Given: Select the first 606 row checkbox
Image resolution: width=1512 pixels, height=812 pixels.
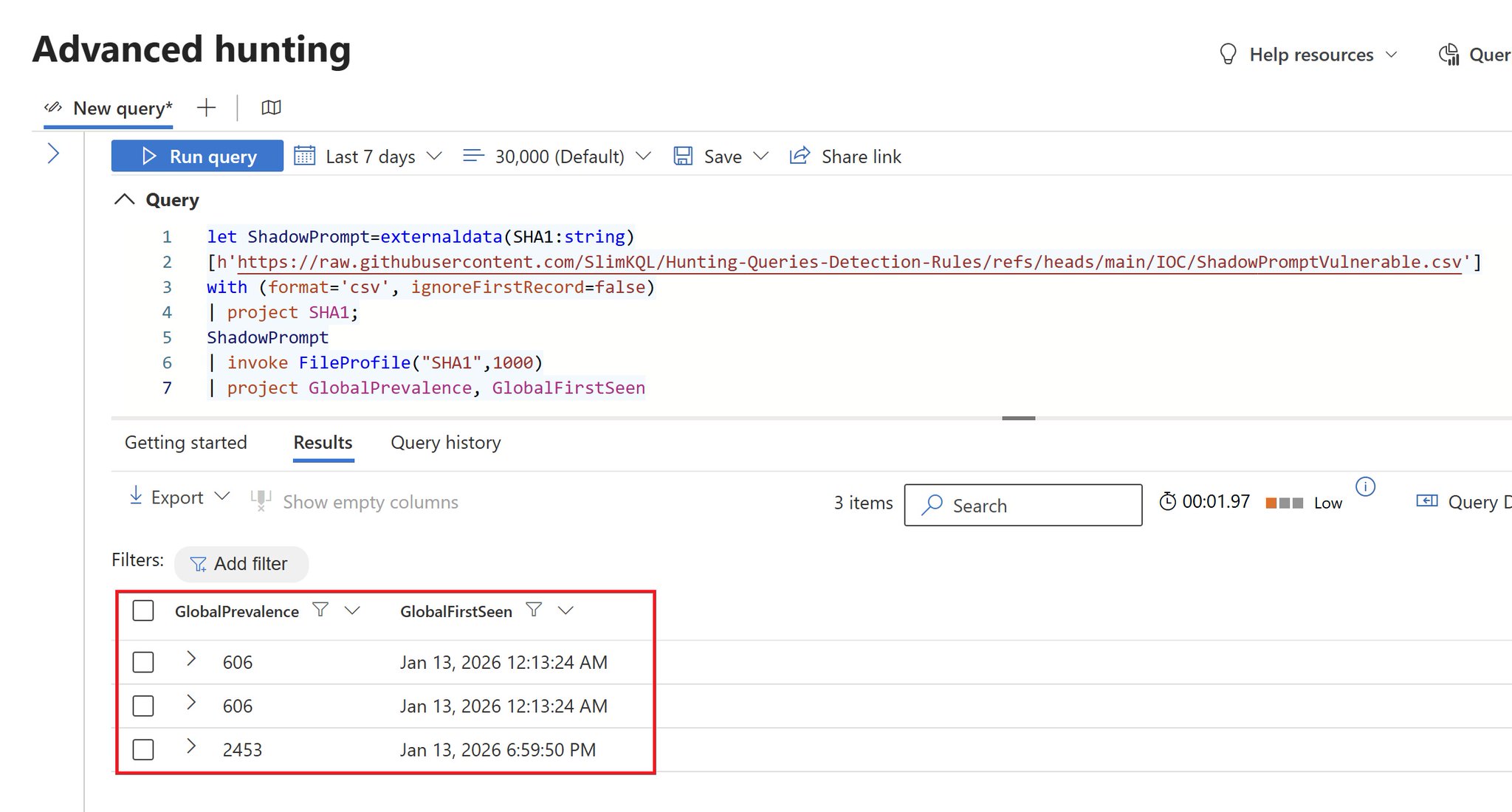Looking at the screenshot, I should [x=143, y=662].
